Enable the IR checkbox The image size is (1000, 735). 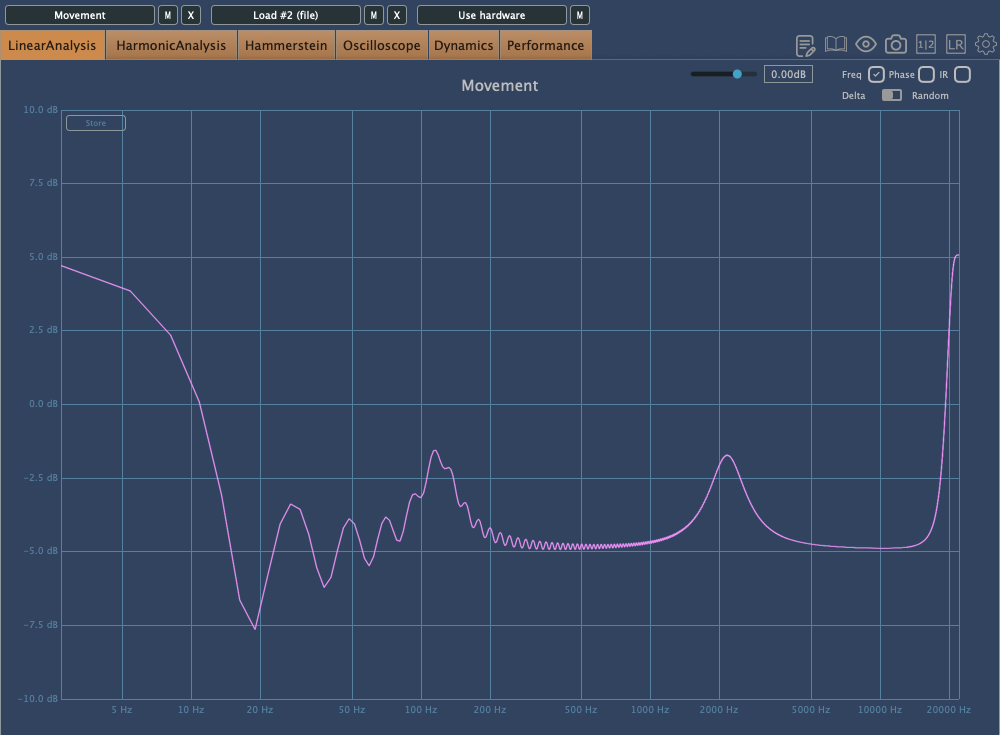click(x=962, y=75)
